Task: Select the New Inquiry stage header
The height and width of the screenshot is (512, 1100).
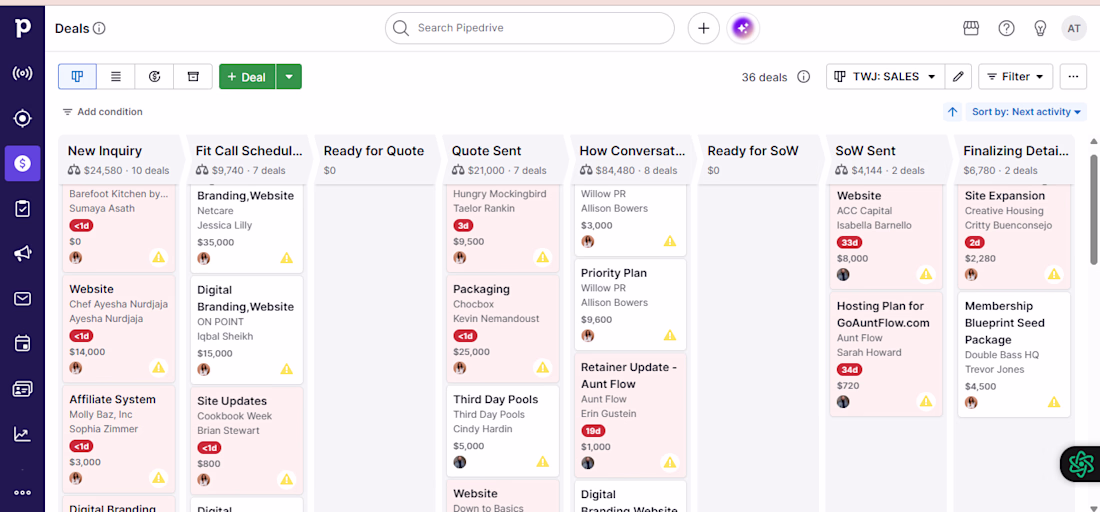Action: tap(121, 160)
